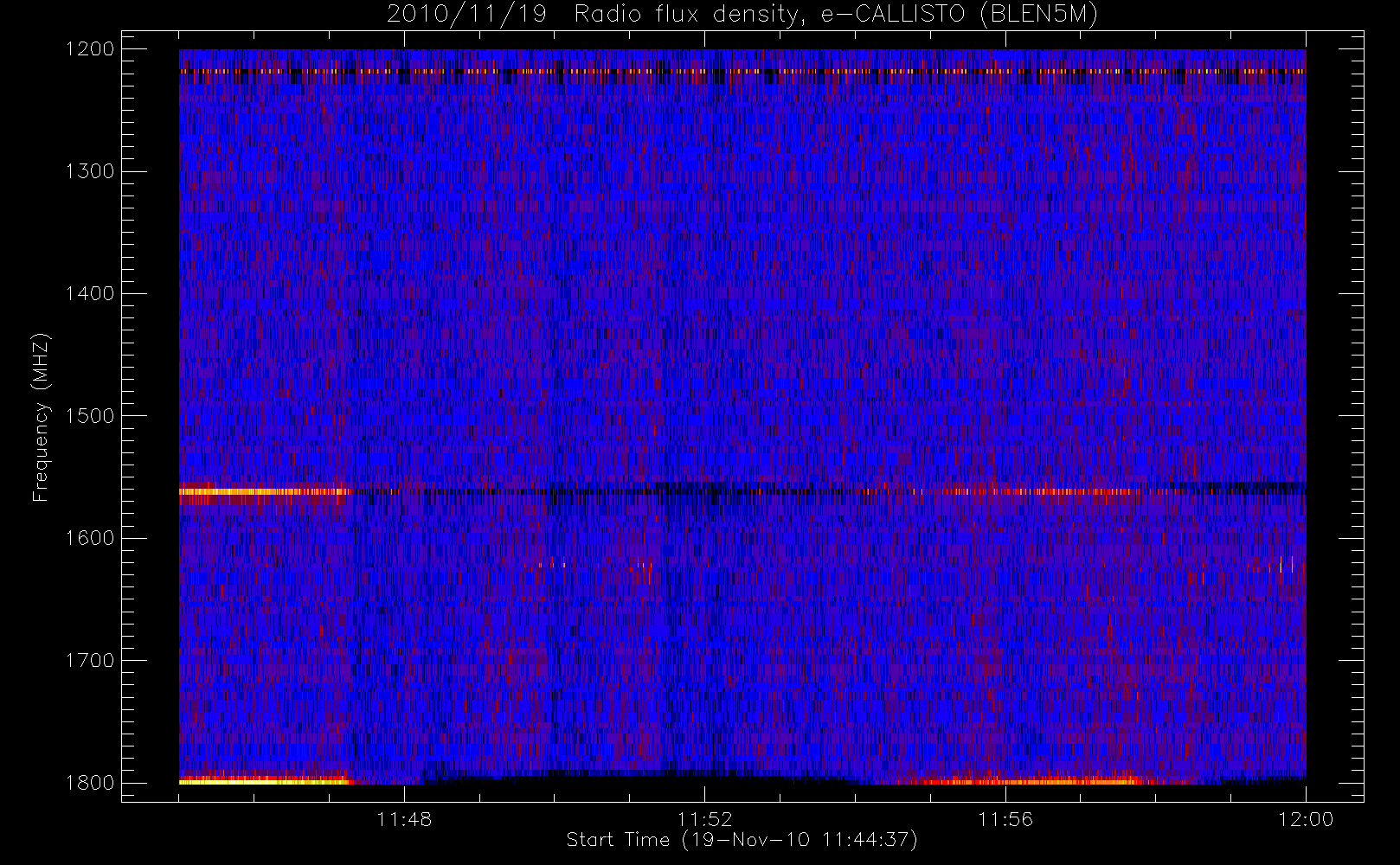Click the bright yellow band at 1800 MHz
The height and width of the screenshot is (865, 1400).
[264, 781]
